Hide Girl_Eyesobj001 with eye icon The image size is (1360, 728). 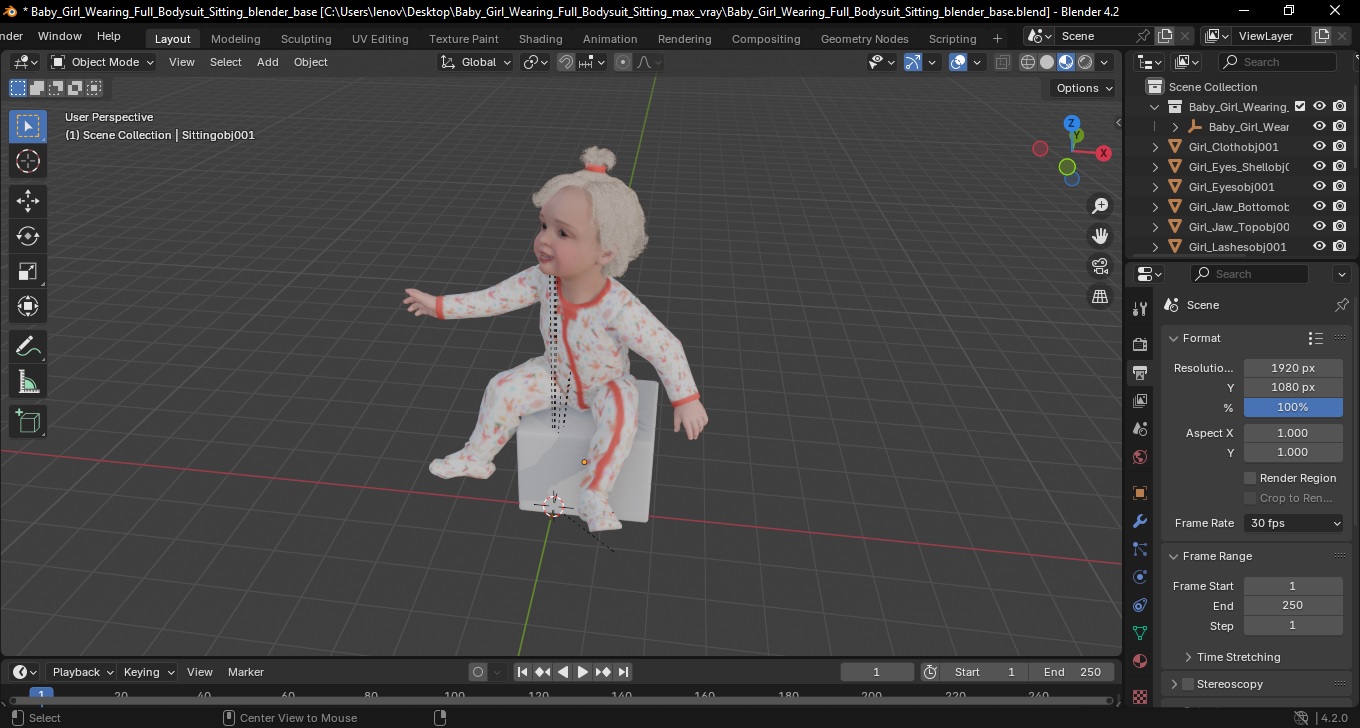[1319, 187]
